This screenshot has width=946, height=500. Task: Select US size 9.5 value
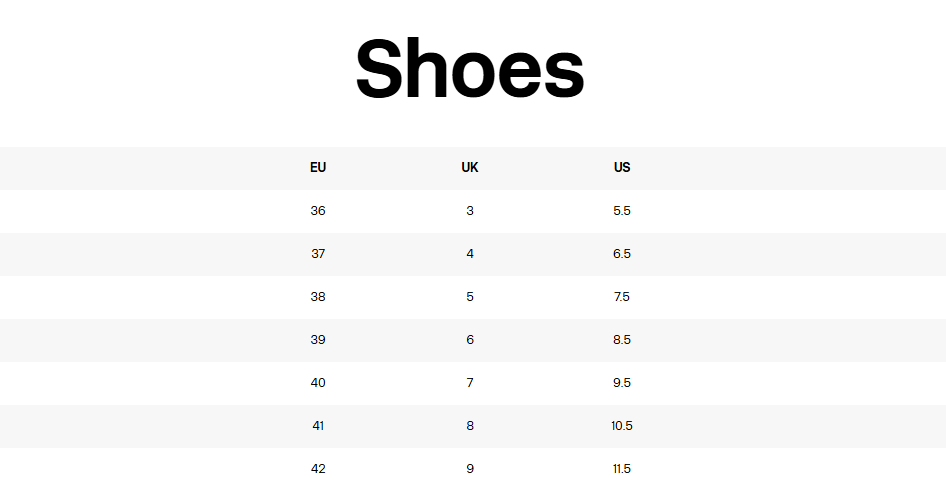click(622, 383)
